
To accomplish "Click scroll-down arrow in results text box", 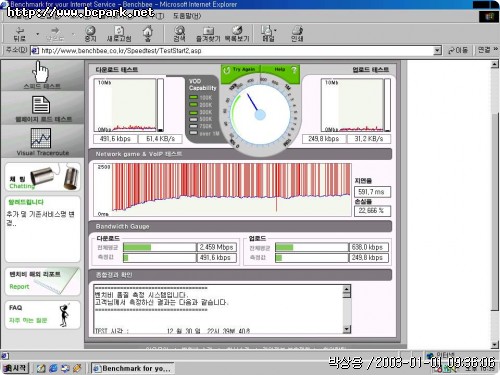I will [347, 329].
